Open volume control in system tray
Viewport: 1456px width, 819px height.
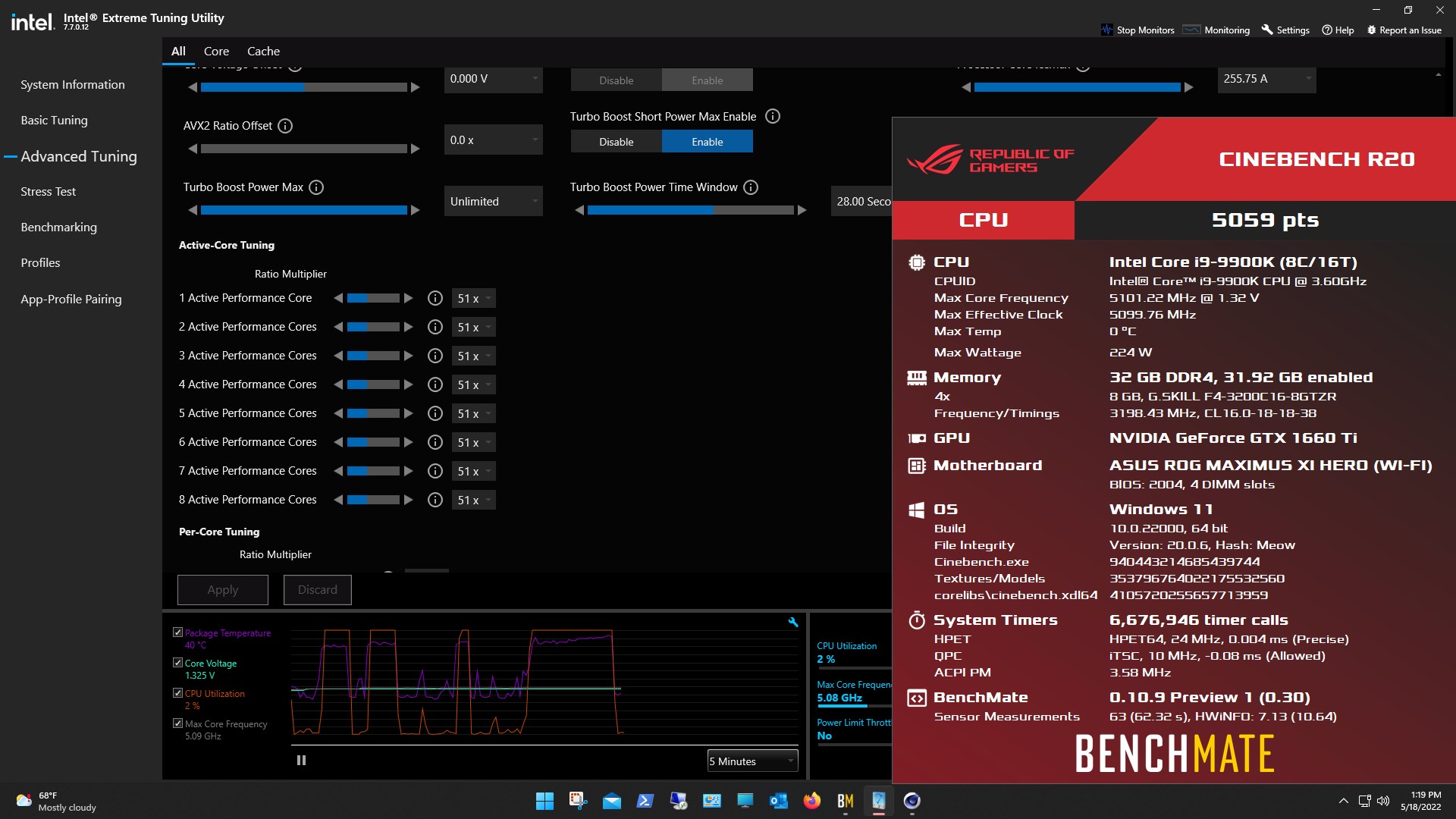[x=1383, y=801]
